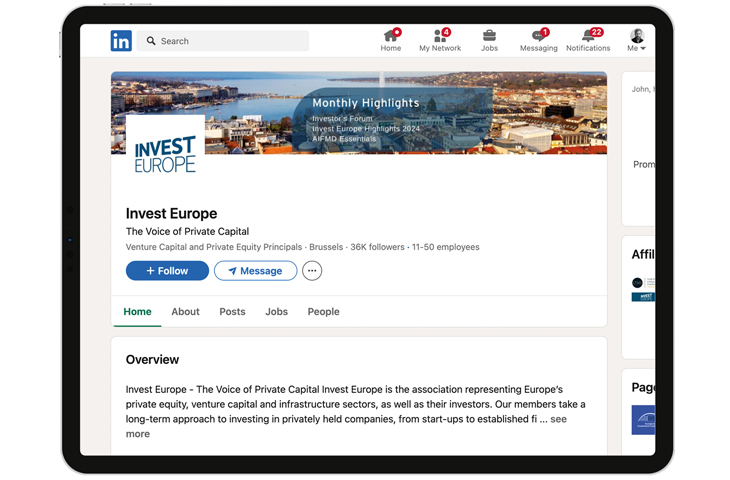Switch to the Posts tab

pyautogui.click(x=232, y=311)
